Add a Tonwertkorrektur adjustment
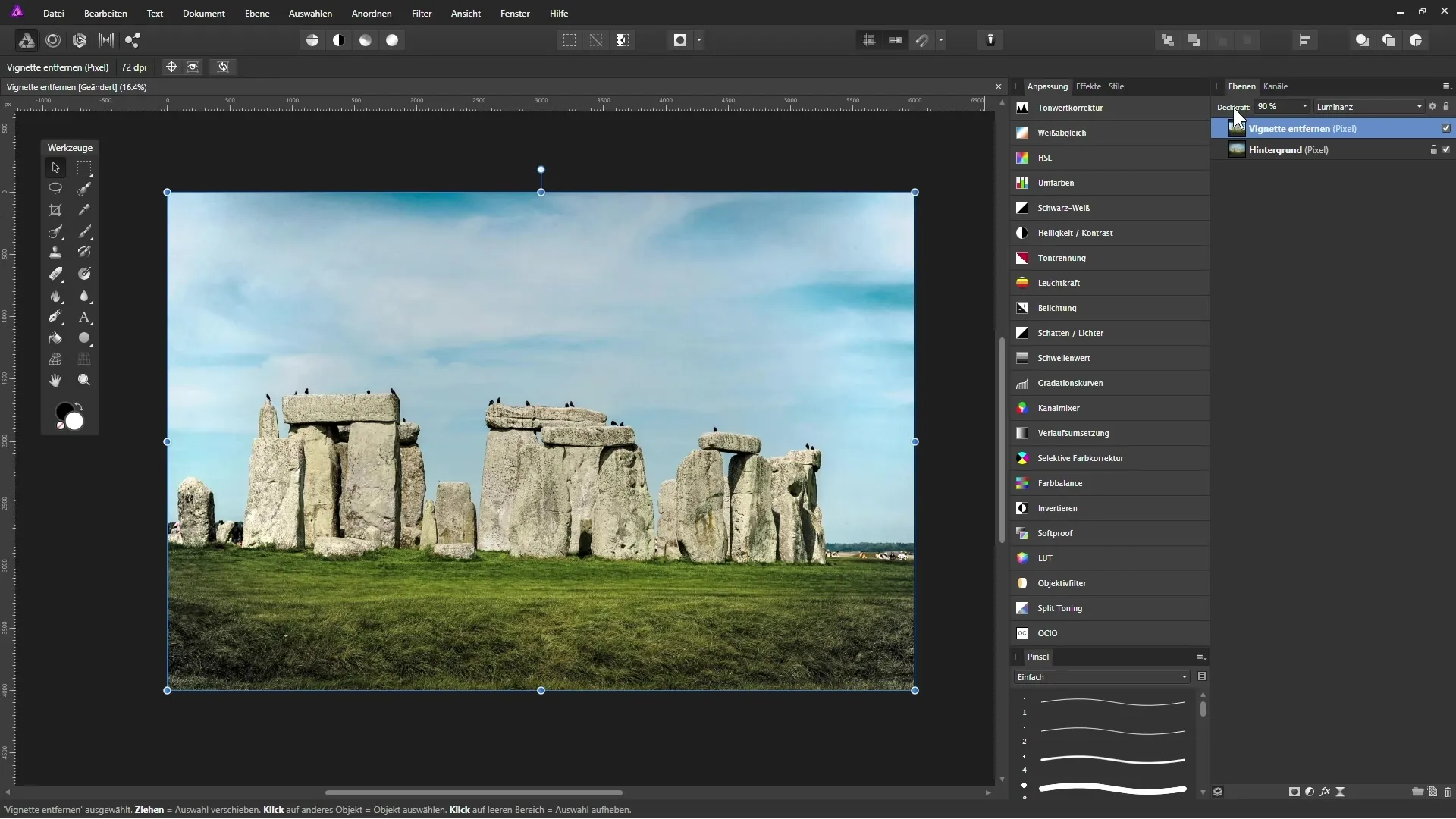This screenshot has width=1456, height=819. 1110,108
